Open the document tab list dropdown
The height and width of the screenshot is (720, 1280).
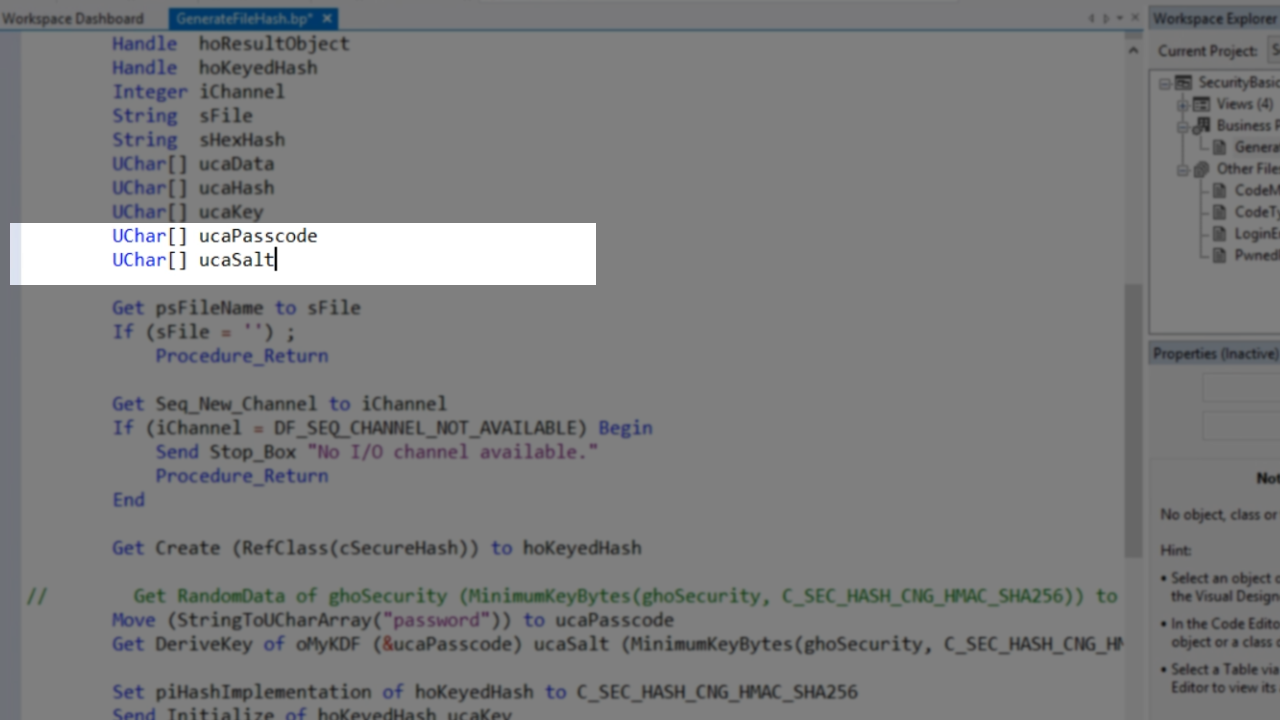[x=1119, y=18]
